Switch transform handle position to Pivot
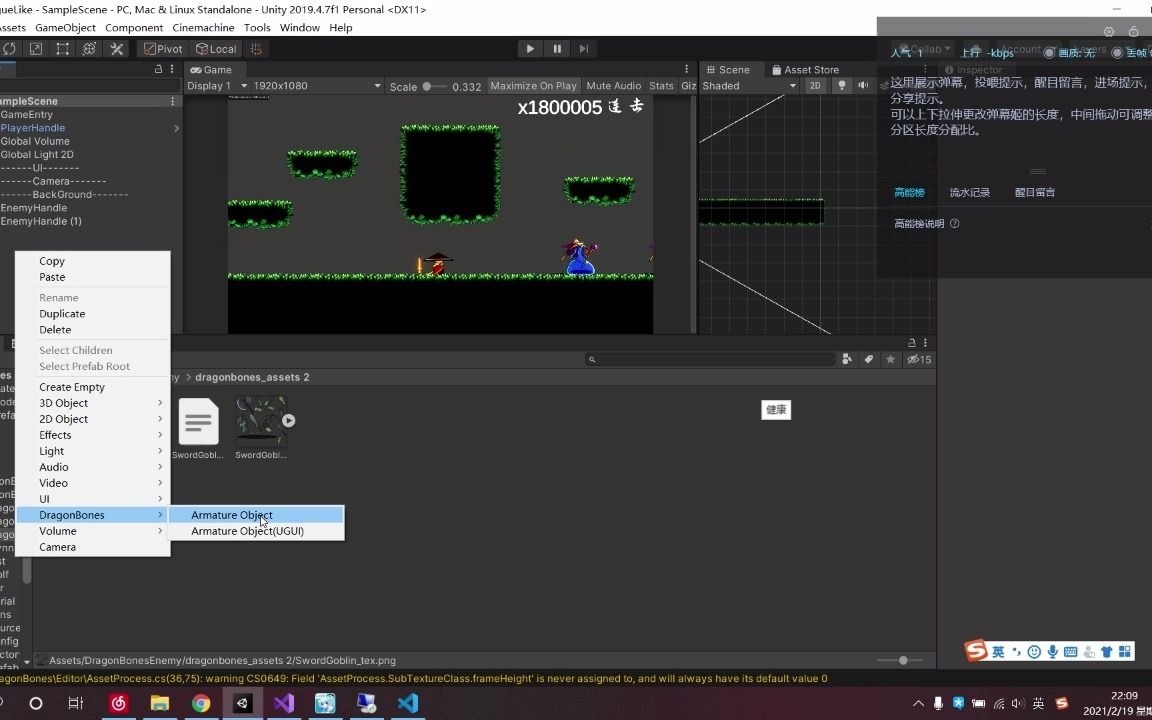The image size is (1152, 720). click(164, 48)
